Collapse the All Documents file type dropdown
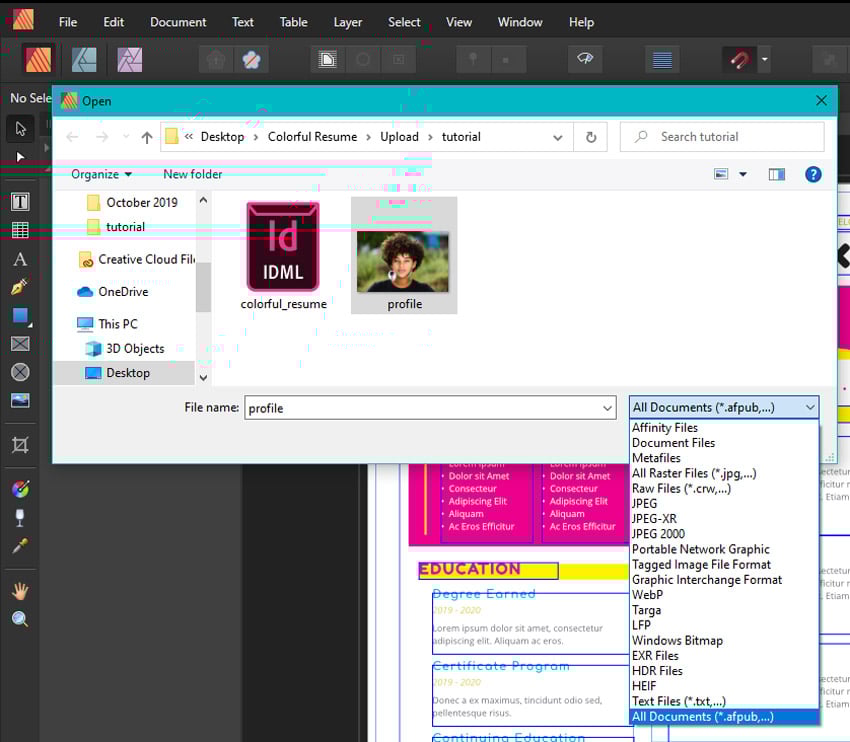The height and width of the screenshot is (742, 850). [809, 407]
